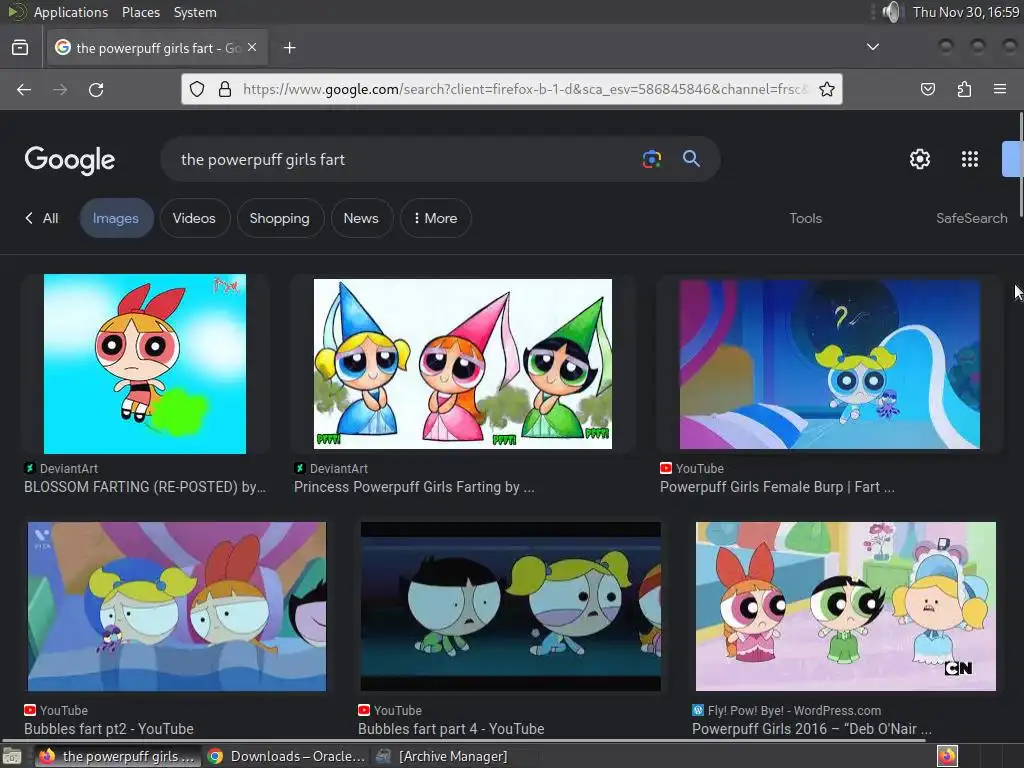Click the Firefox address bar URL
The width and height of the screenshot is (1024, 768).
526,89
